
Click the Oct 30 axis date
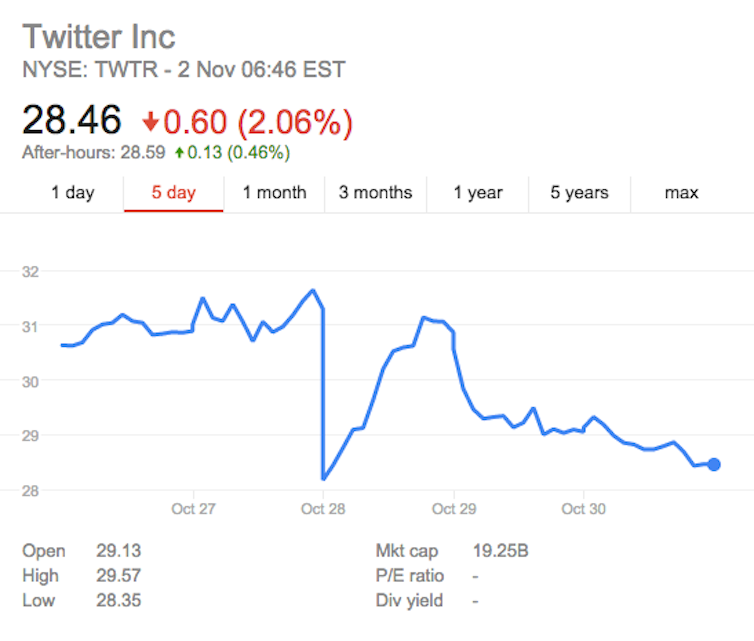pyautogui.click(x=583, y=509)
